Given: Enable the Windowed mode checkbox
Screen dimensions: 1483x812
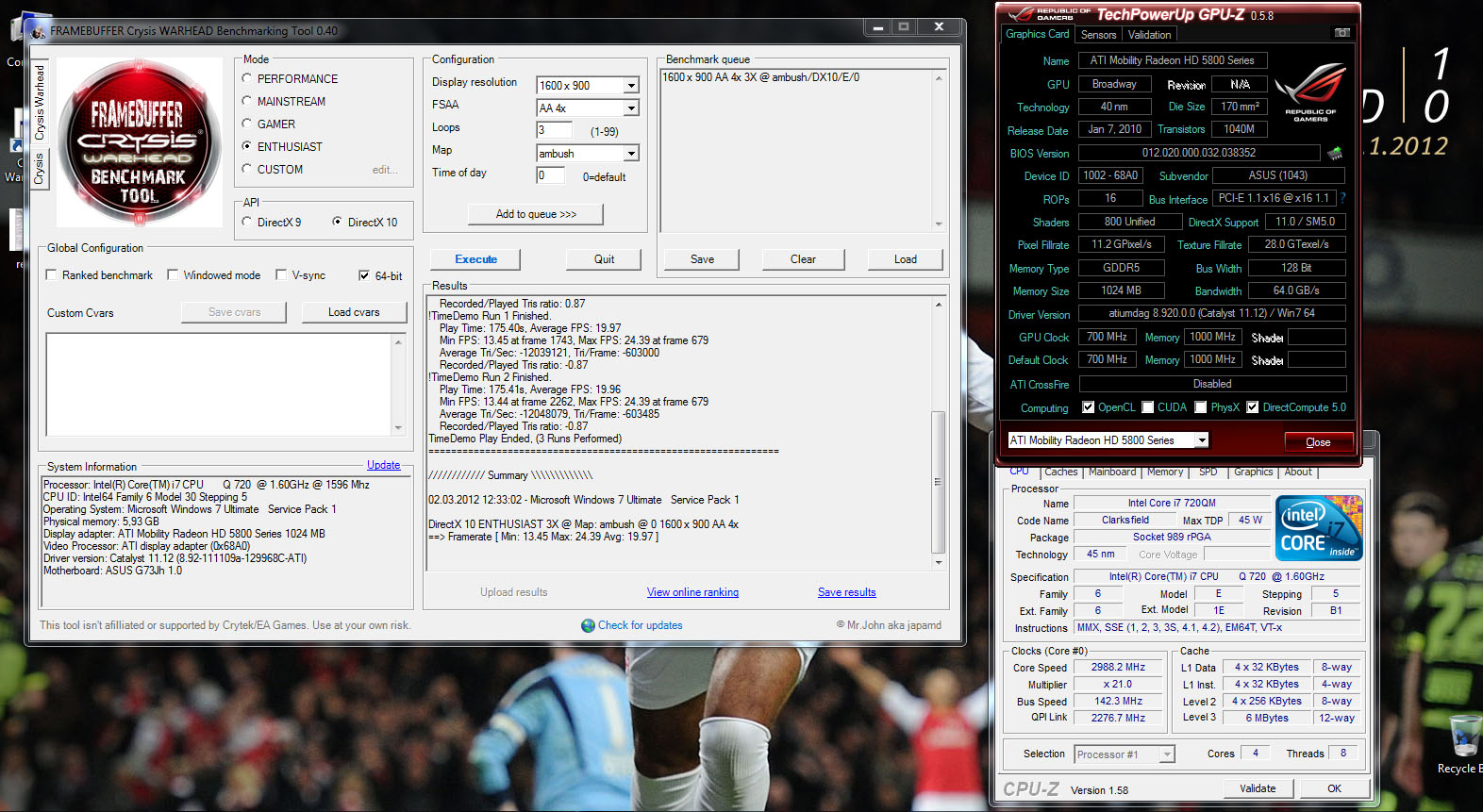Looking at the screenshot, I should click(173, 275).
